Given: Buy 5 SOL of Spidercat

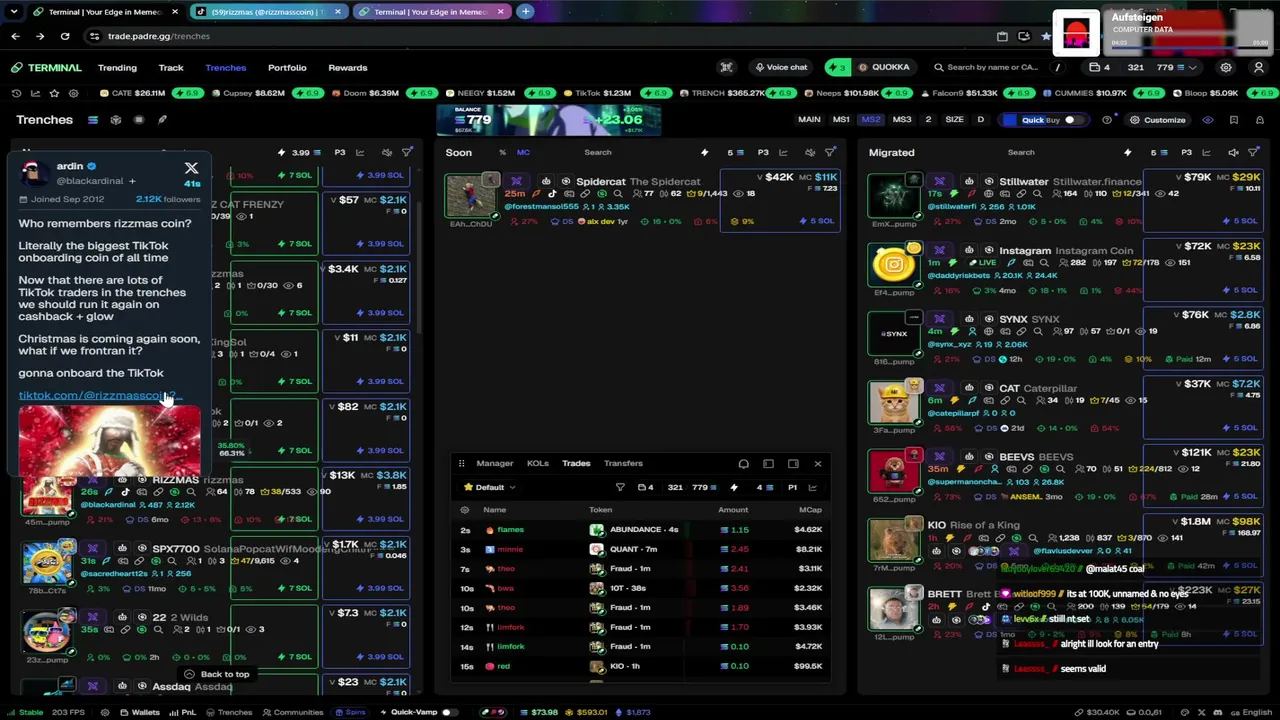Looking at the screenshot, I should (x=817, y=221).
